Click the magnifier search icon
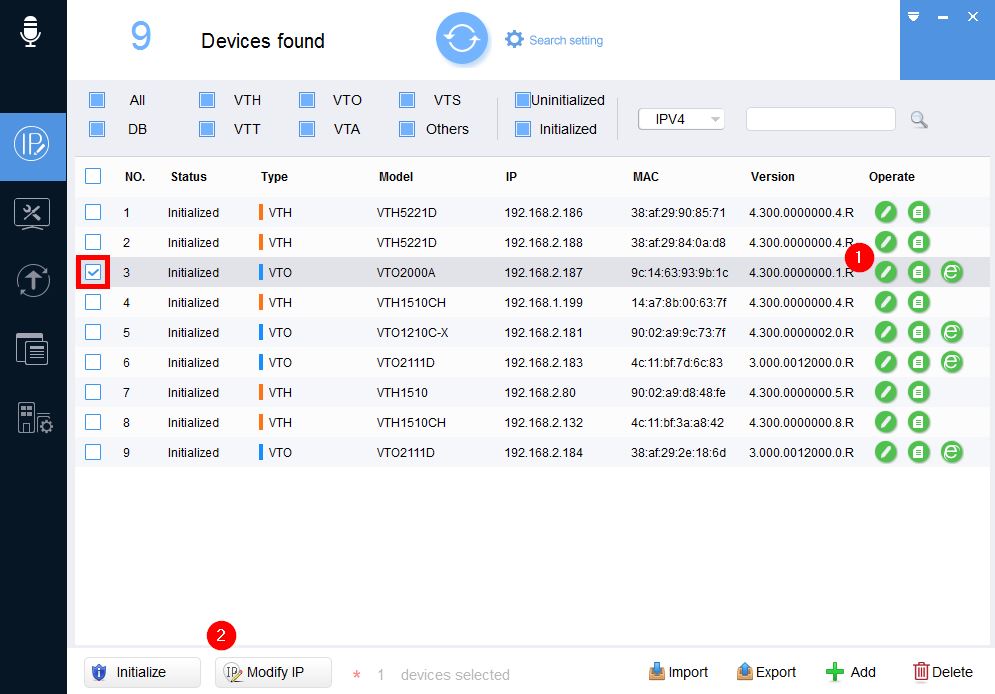995x694 pixels. click(x=919, y=119)
